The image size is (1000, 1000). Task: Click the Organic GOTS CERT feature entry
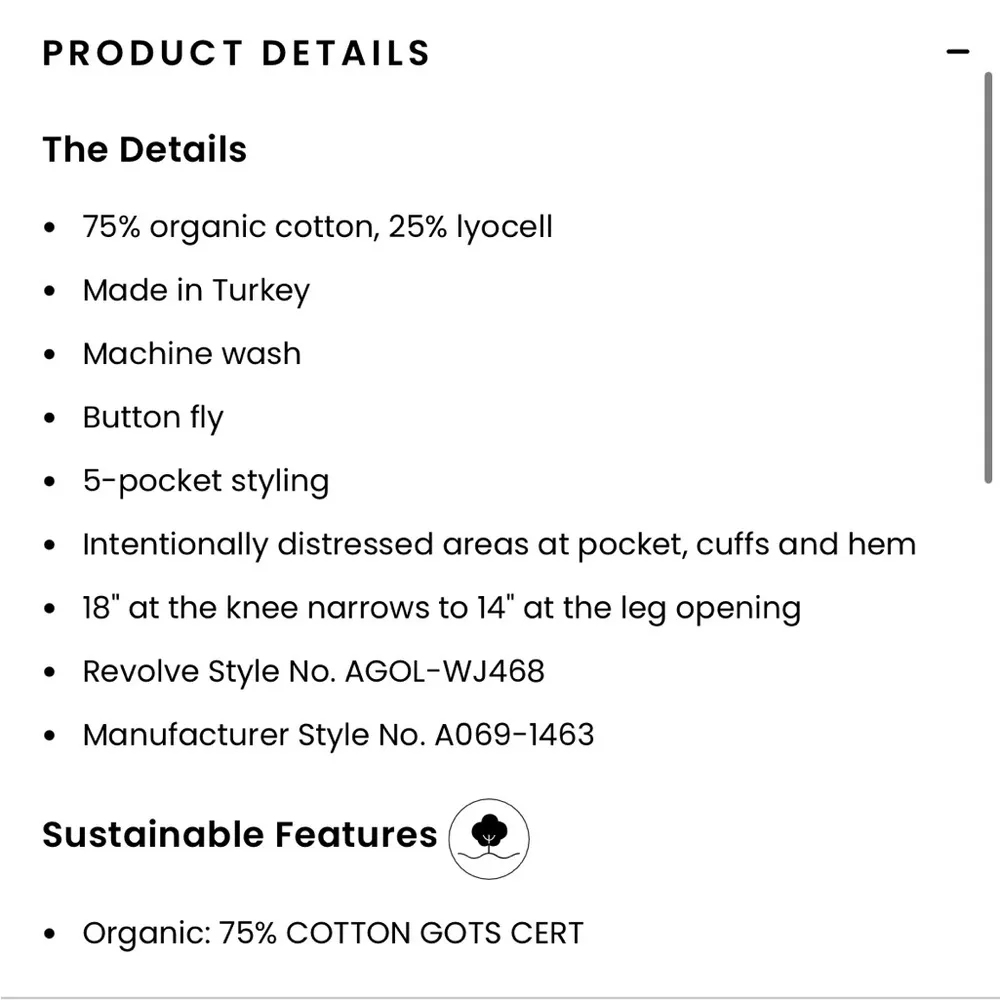click(x=333, y=932)
